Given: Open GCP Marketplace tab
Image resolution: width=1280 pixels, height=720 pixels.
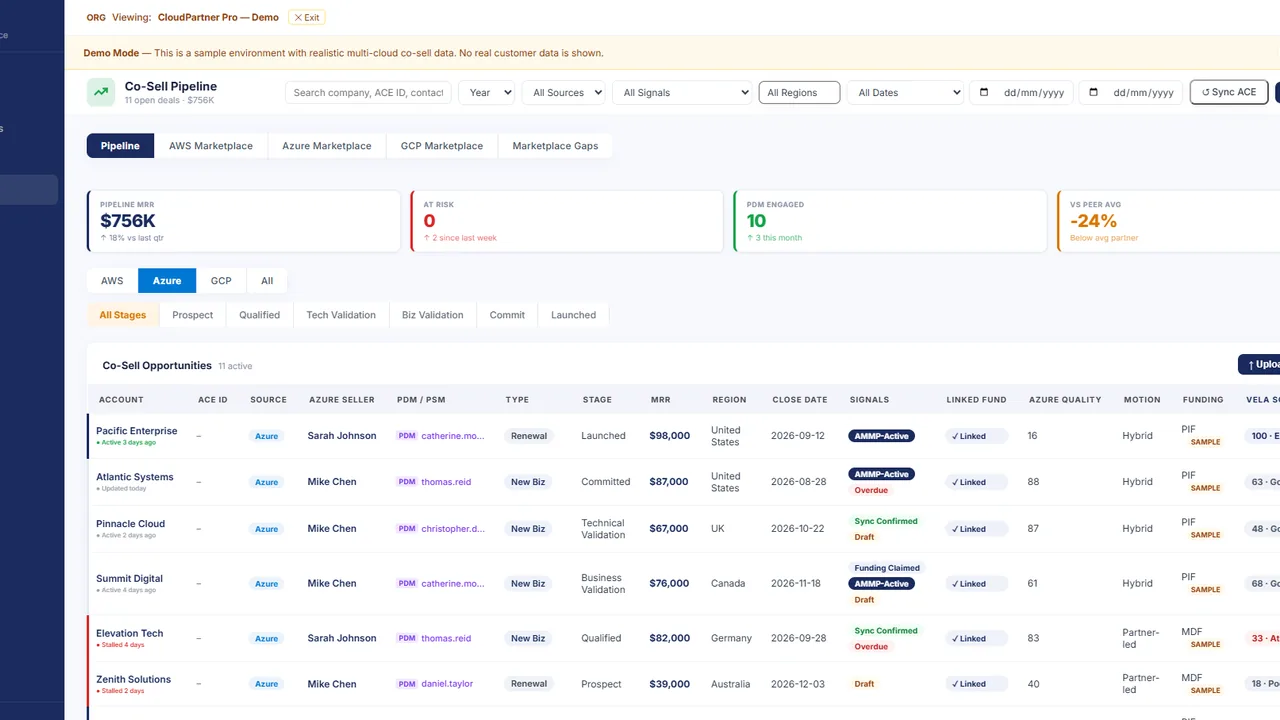Looking at the screenshot, I should coord(442,146).
